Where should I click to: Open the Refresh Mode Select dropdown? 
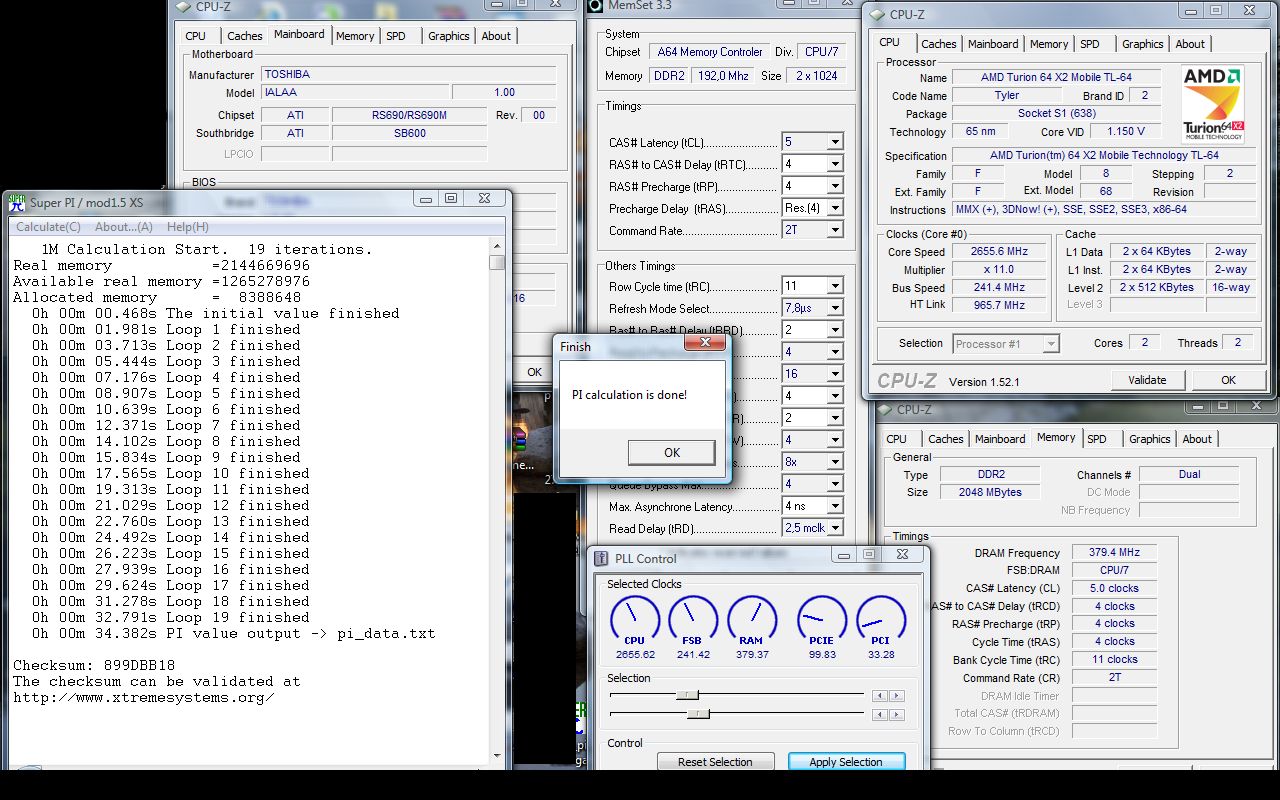834,309
